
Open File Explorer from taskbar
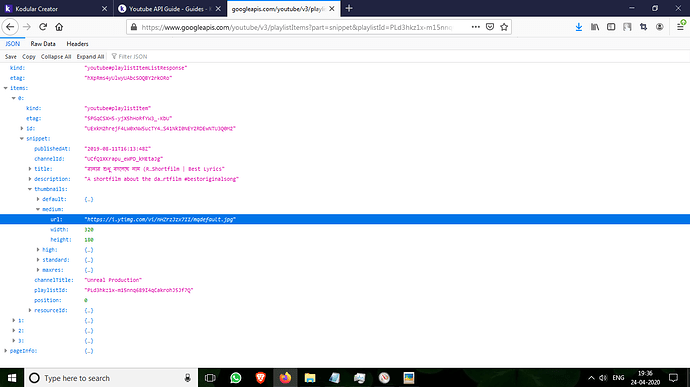[x=310, y=378]
